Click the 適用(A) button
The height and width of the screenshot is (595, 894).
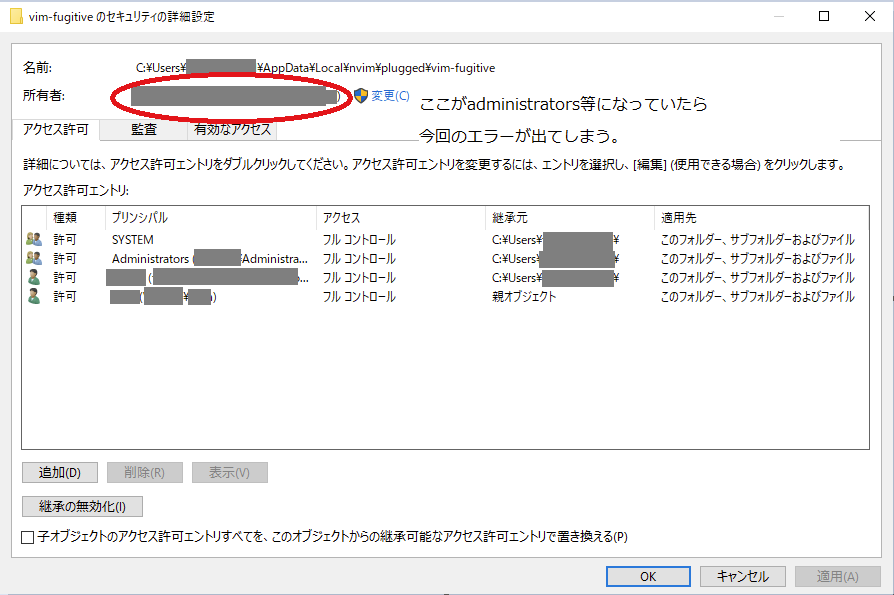(x=838, y=576)
